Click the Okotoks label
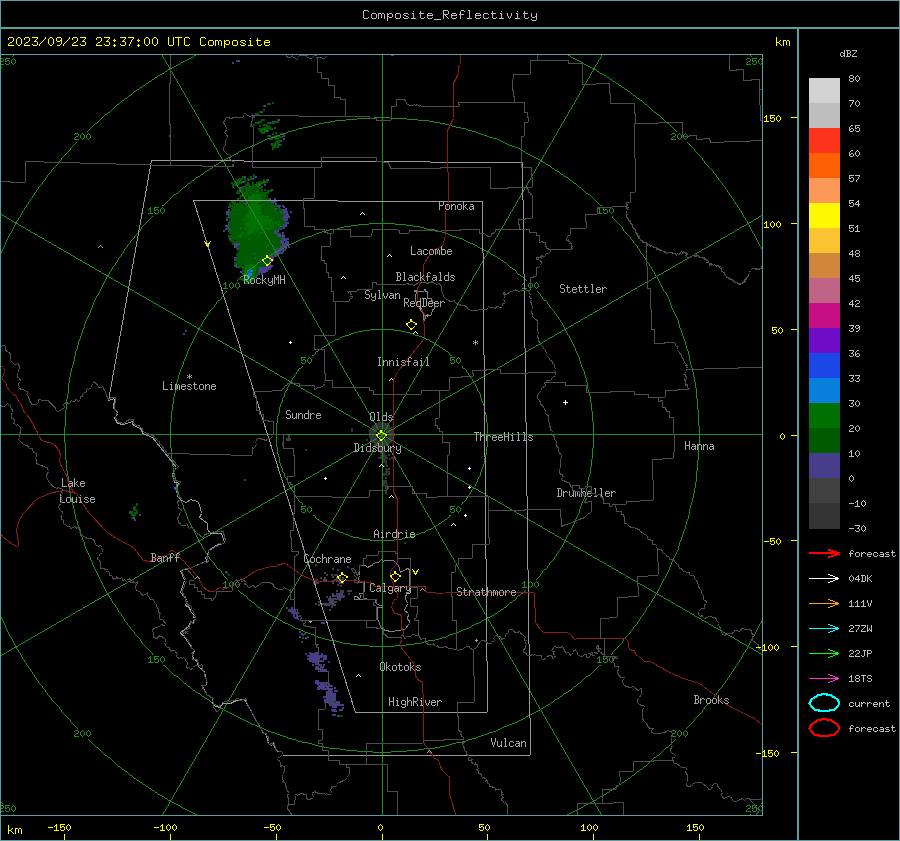Screen dimensions: 900x841 click(x=400, y=667)
